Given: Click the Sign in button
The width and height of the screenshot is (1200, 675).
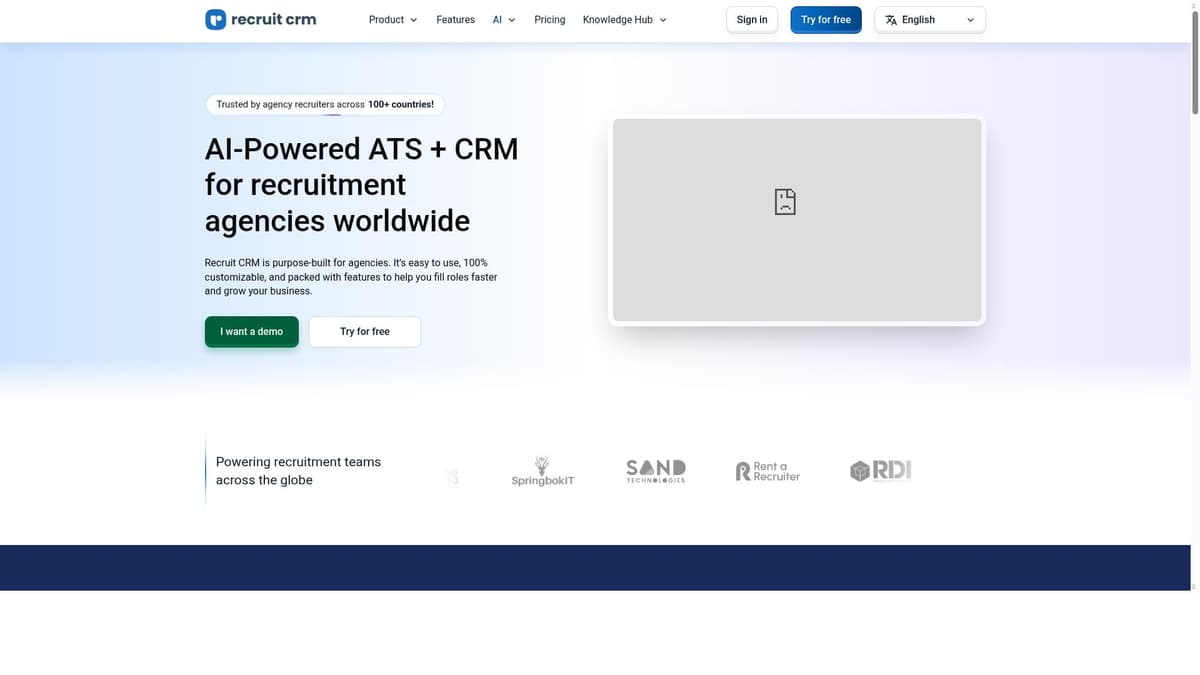Looking at the screenshot, I should tap(751, 19).
